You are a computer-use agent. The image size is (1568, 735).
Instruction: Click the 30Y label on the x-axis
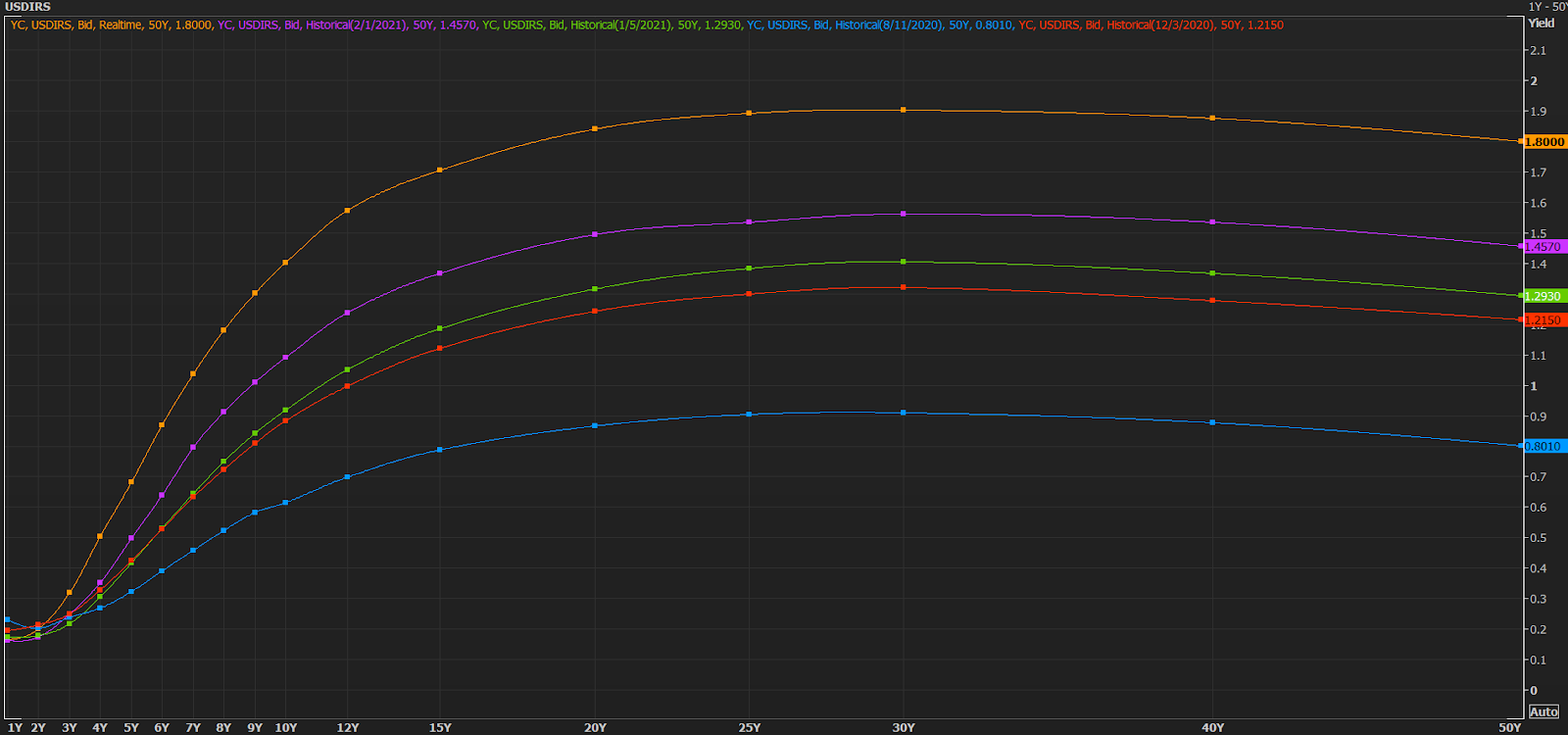[904, 727]
